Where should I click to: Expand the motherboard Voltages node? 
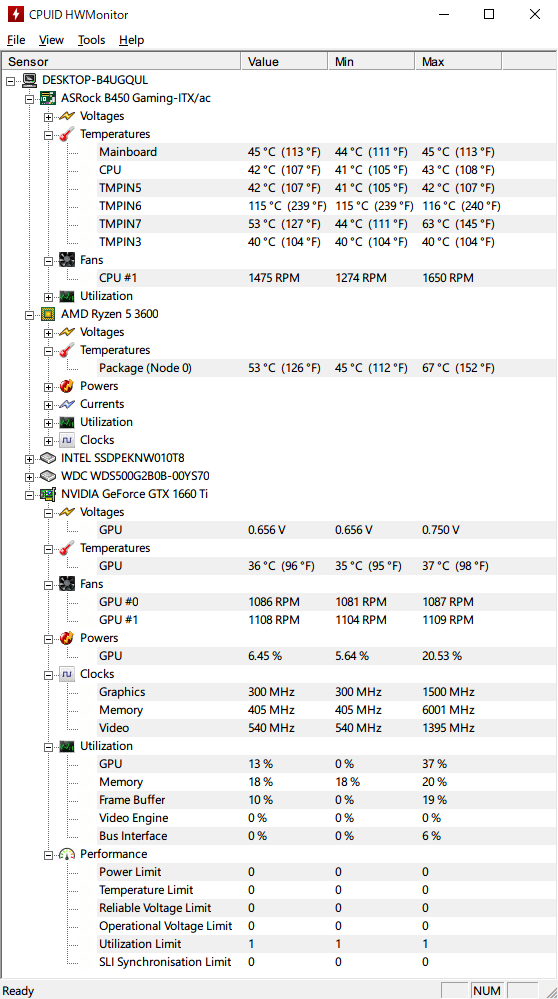[48, 117]
